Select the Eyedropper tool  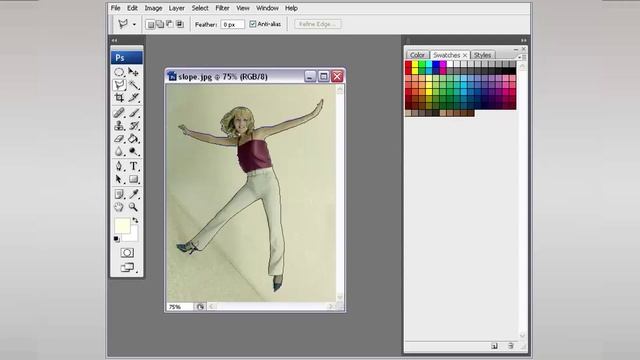tap(133, 194)
